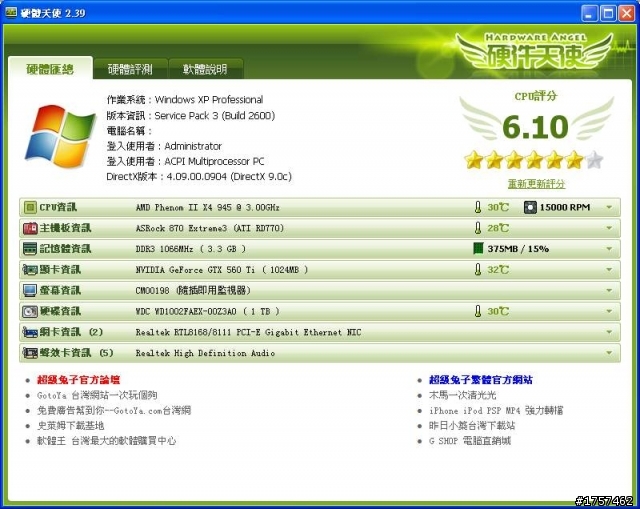The width and height of the screenshot is (640, 509).
Task: Close the 硬體天使 window
Action: point(627,13)
